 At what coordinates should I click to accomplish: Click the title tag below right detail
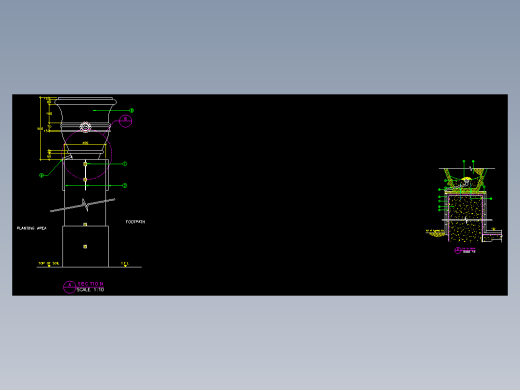[465, 250]
